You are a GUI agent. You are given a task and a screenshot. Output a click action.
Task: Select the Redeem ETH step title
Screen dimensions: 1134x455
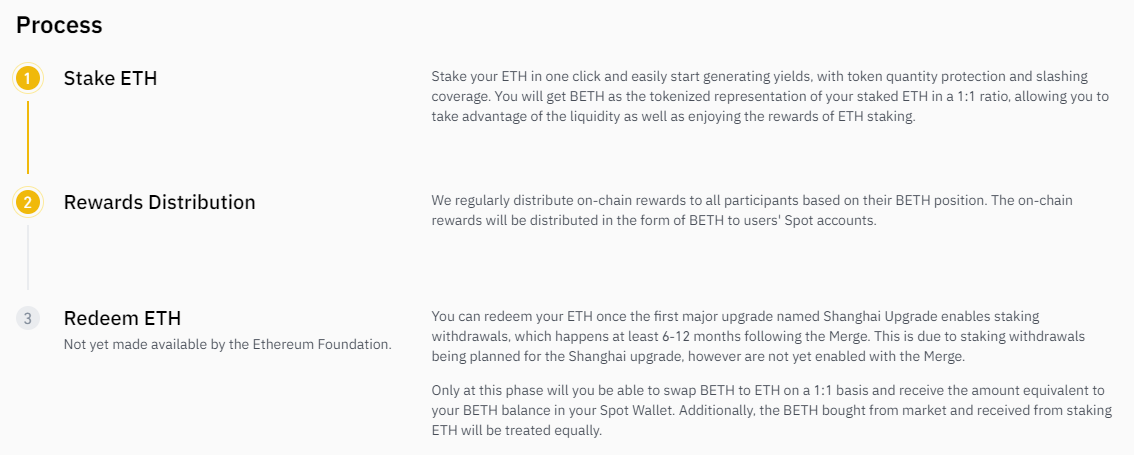click(122, 319)
